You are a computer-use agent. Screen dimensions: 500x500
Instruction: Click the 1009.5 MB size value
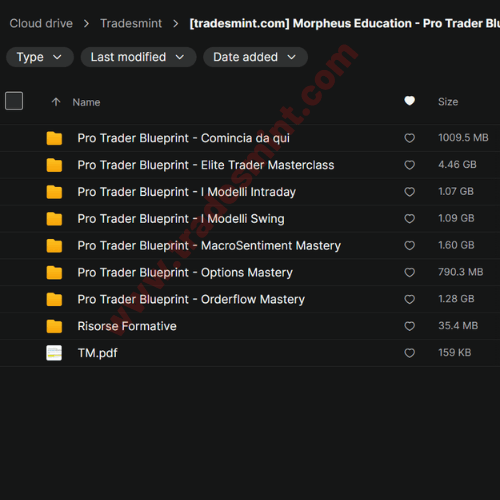click(x=463, y=138)
